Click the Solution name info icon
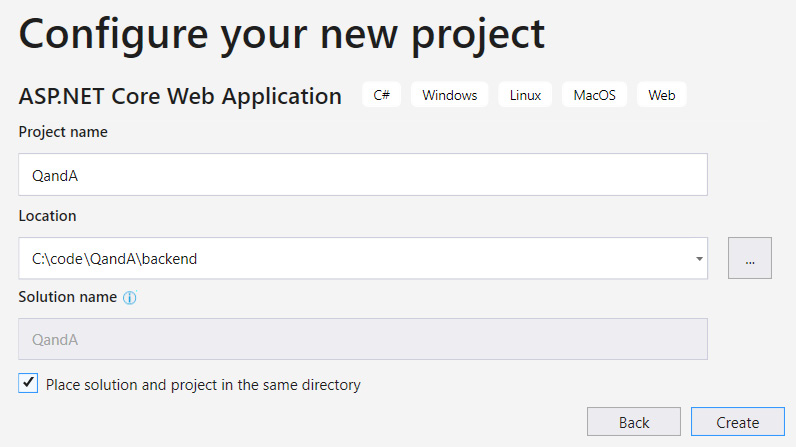 coord(130,298)
